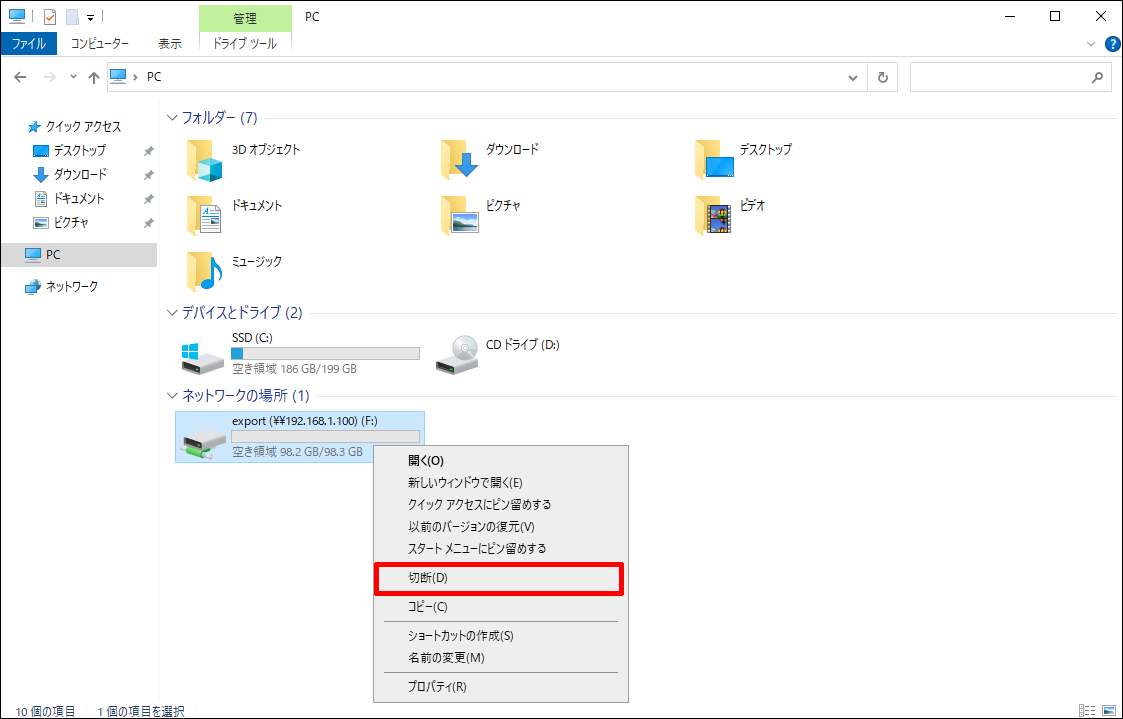Open the 3D オブジェクト folder icon

pos(205,160)
